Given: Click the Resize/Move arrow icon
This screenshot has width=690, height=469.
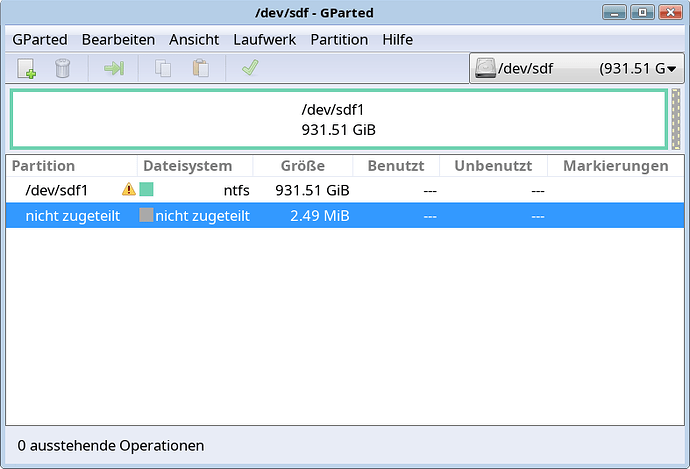Looking at the screenshot, I should click(114, 69).
